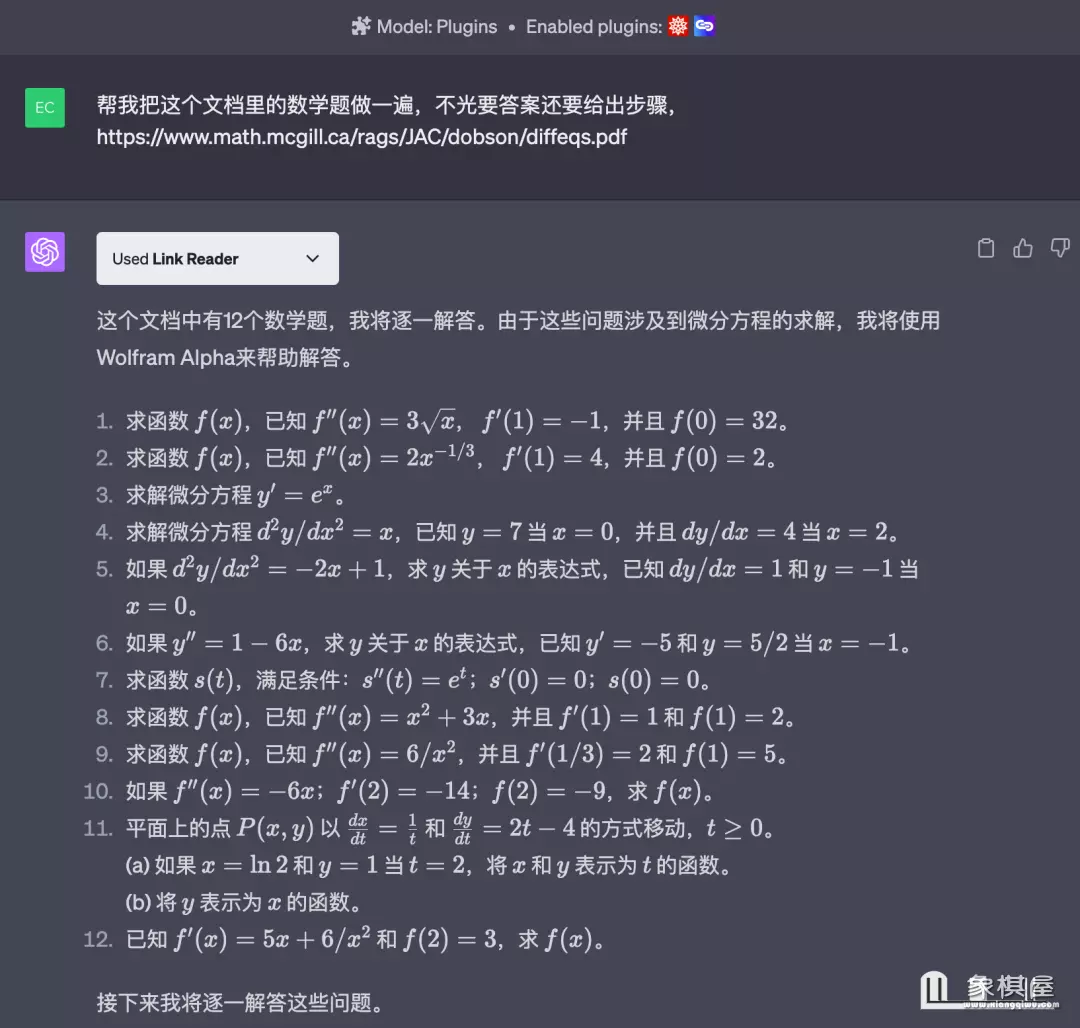Open the math.mcgill.ca diffeqs.pdf link
1080x1028 pixels.
(x=362, y=137)
